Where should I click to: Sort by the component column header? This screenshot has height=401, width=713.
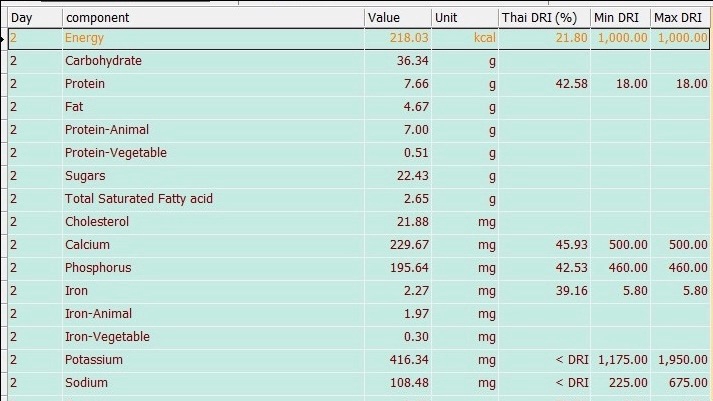point(213,18)
